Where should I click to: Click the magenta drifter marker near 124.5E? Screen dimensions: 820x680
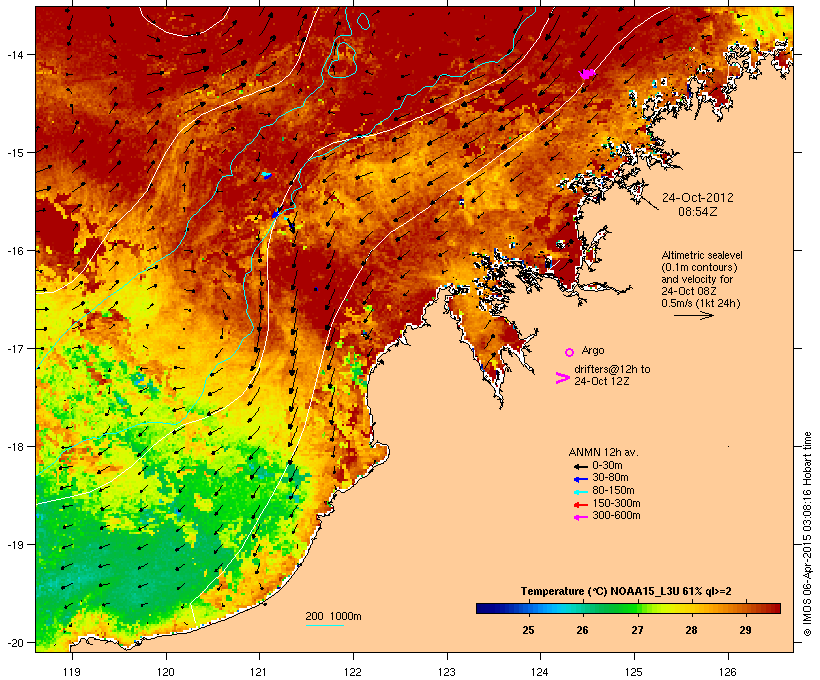[x=587, y=74]
